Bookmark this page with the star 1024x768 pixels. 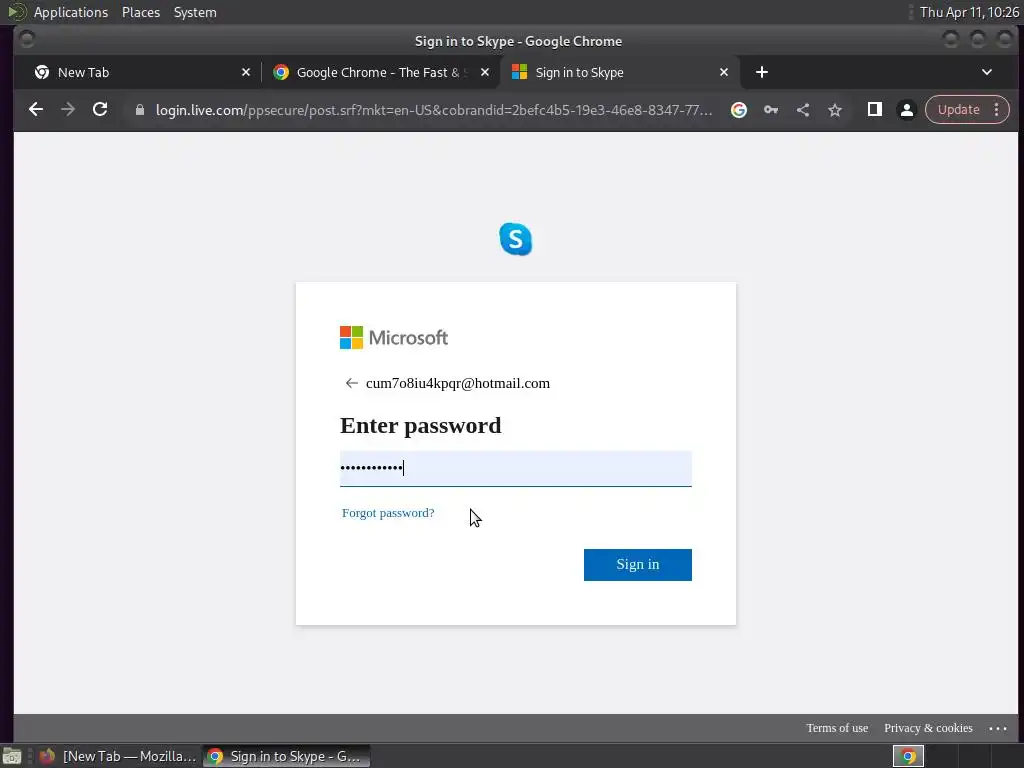click(835, 110)
